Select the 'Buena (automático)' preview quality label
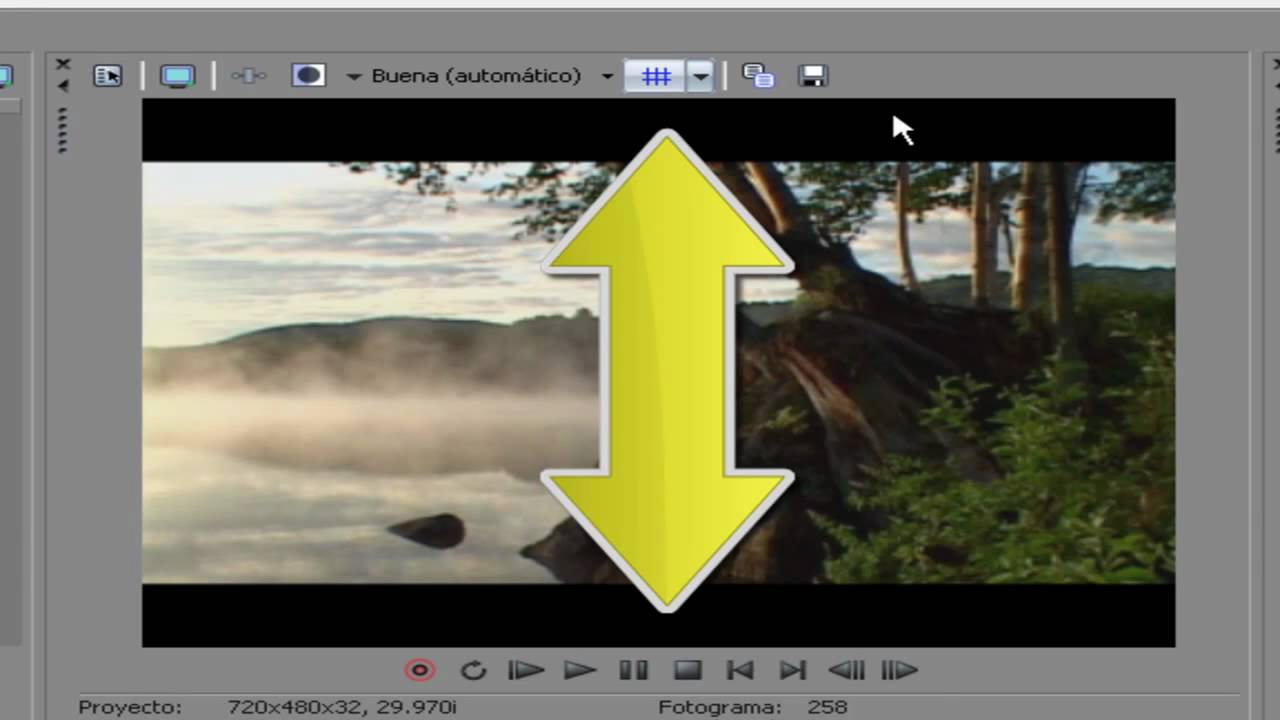 point(476,76)
